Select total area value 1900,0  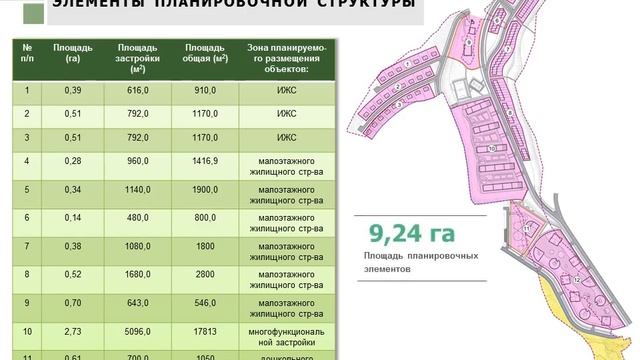click(205, 190)
